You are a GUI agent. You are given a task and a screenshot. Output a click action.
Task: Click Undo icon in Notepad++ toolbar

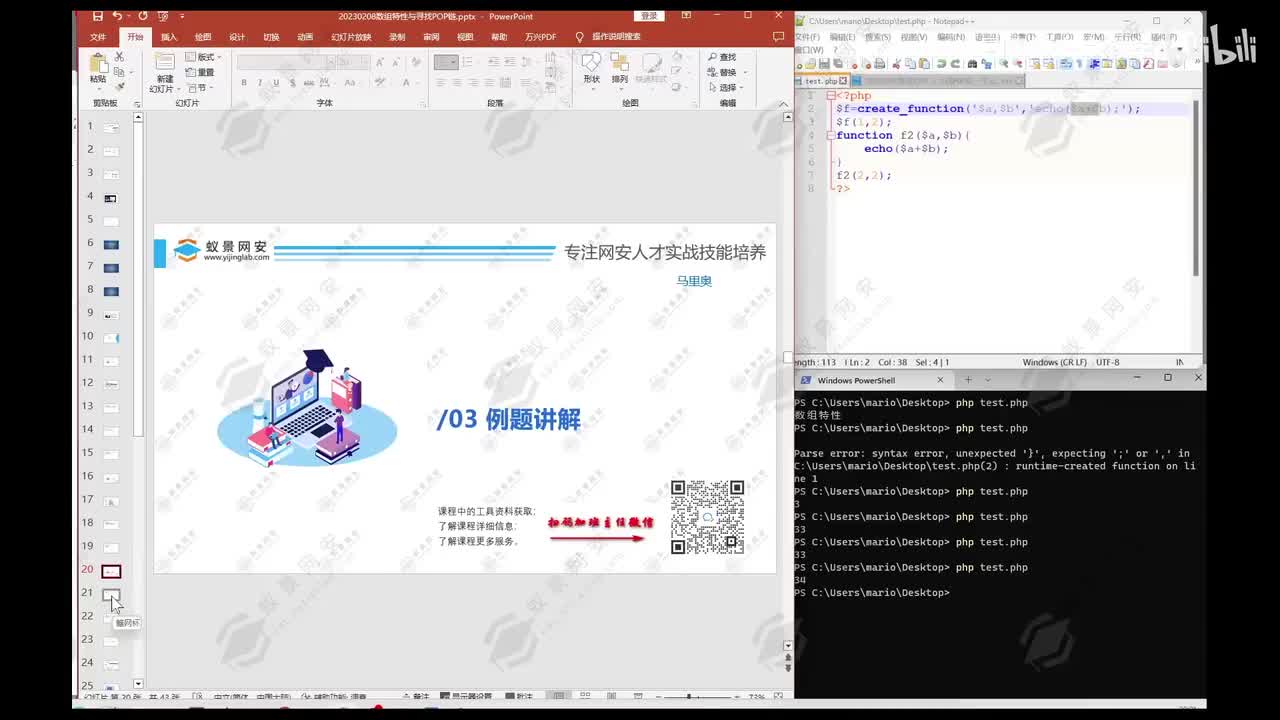pyautogui.click(x=941, y=64)
